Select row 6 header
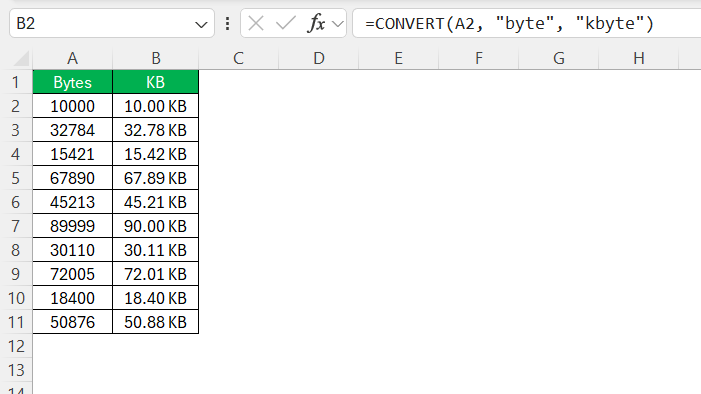Image resolution: width=701 pixels, height=394 pixels. pos(16,202)
